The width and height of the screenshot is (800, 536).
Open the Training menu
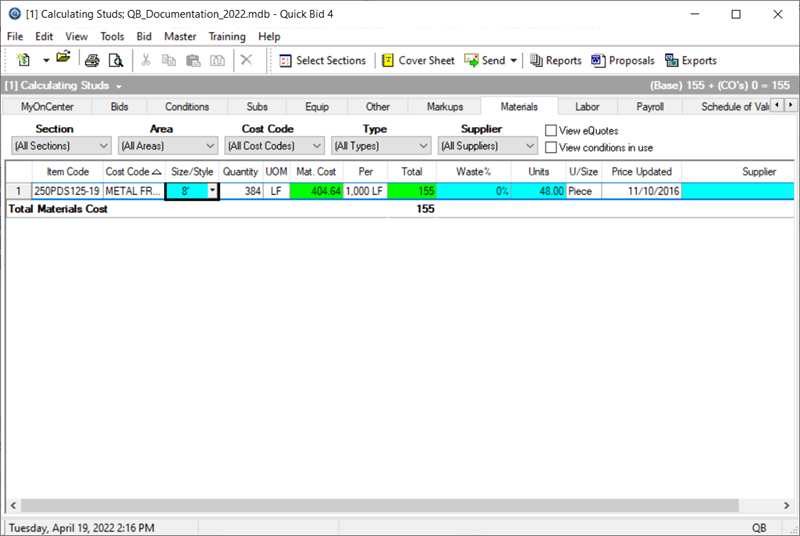pyautogui.click(x=227, y=37)
